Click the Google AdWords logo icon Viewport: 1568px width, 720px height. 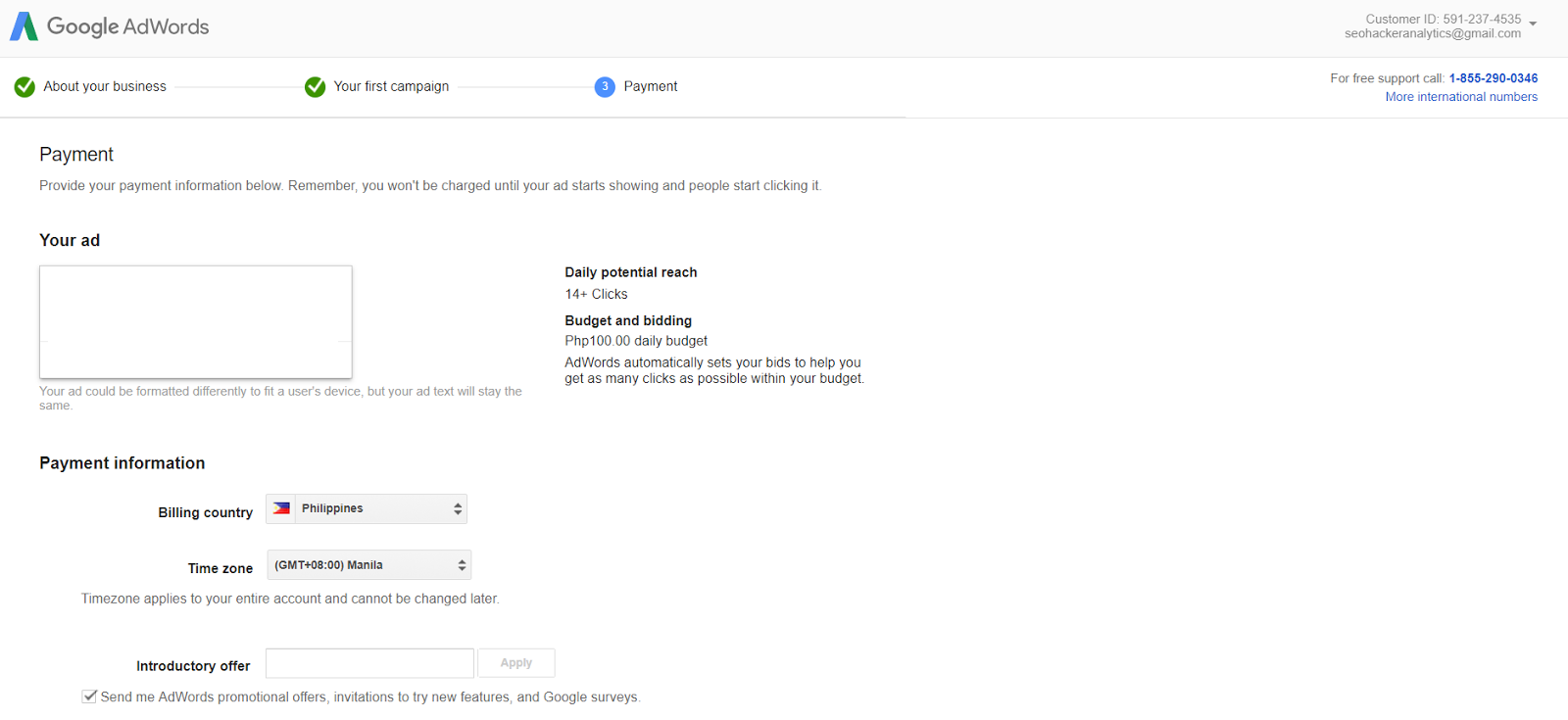[24, 26]
